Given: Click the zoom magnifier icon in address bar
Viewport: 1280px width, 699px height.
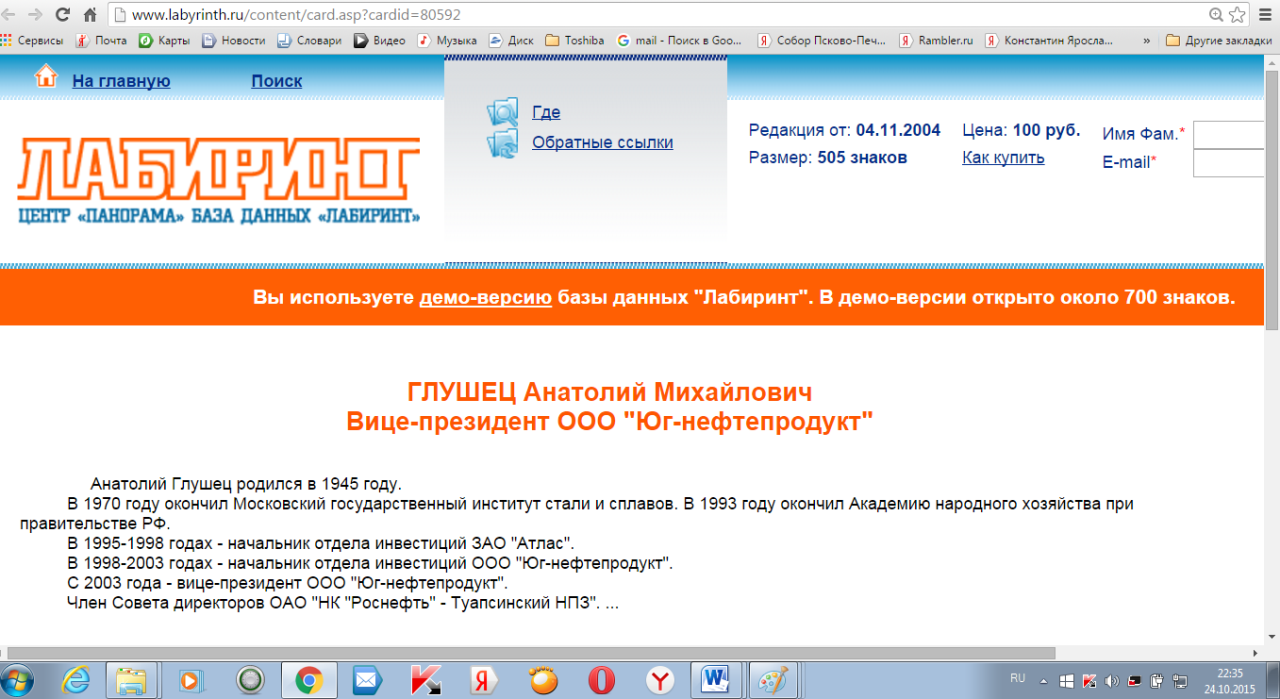Looking at the screenshot, I should (x=1216, y=15).
